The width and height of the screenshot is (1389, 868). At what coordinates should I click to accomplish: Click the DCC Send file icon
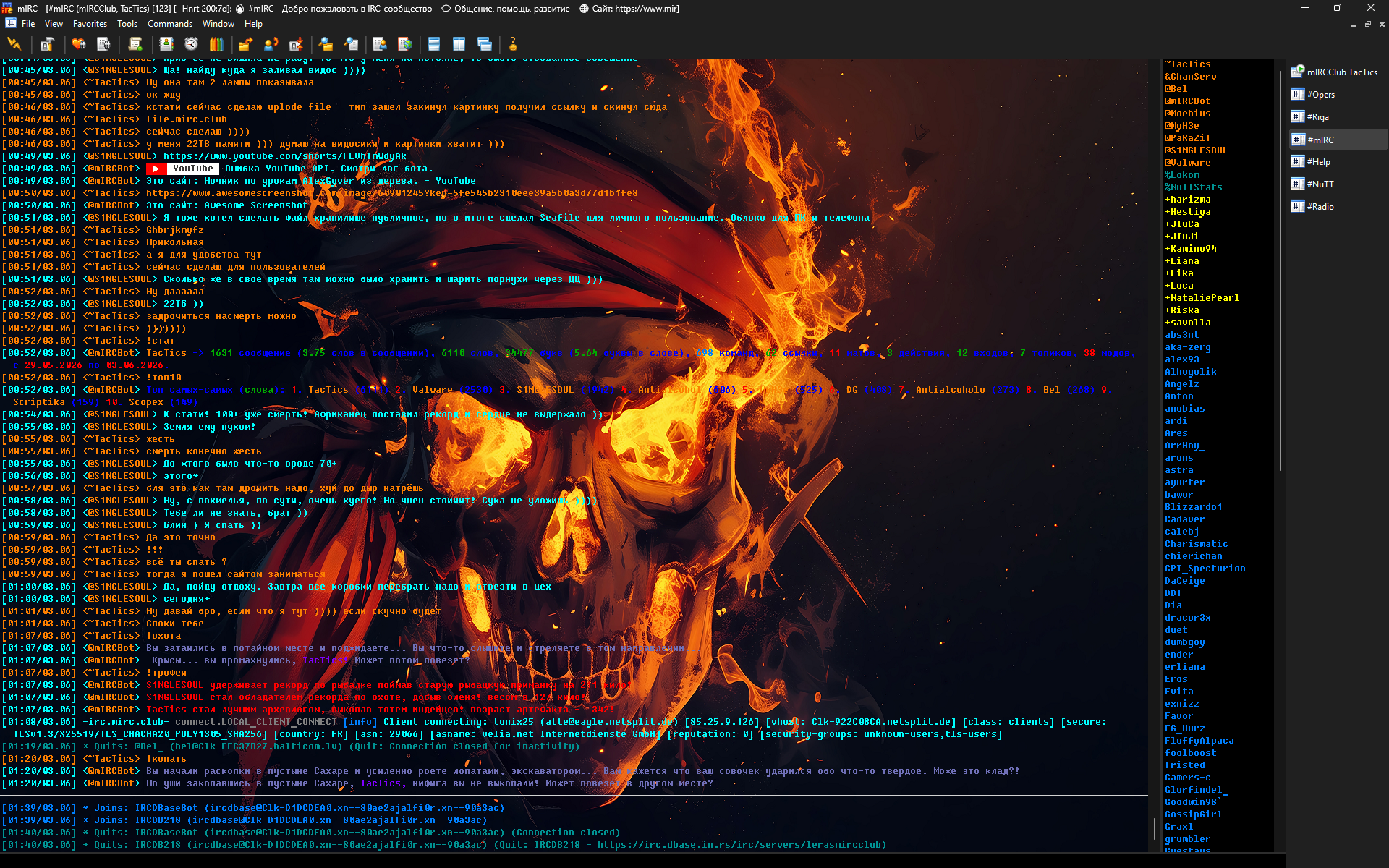pyautogui.click(x=245, y=44)
